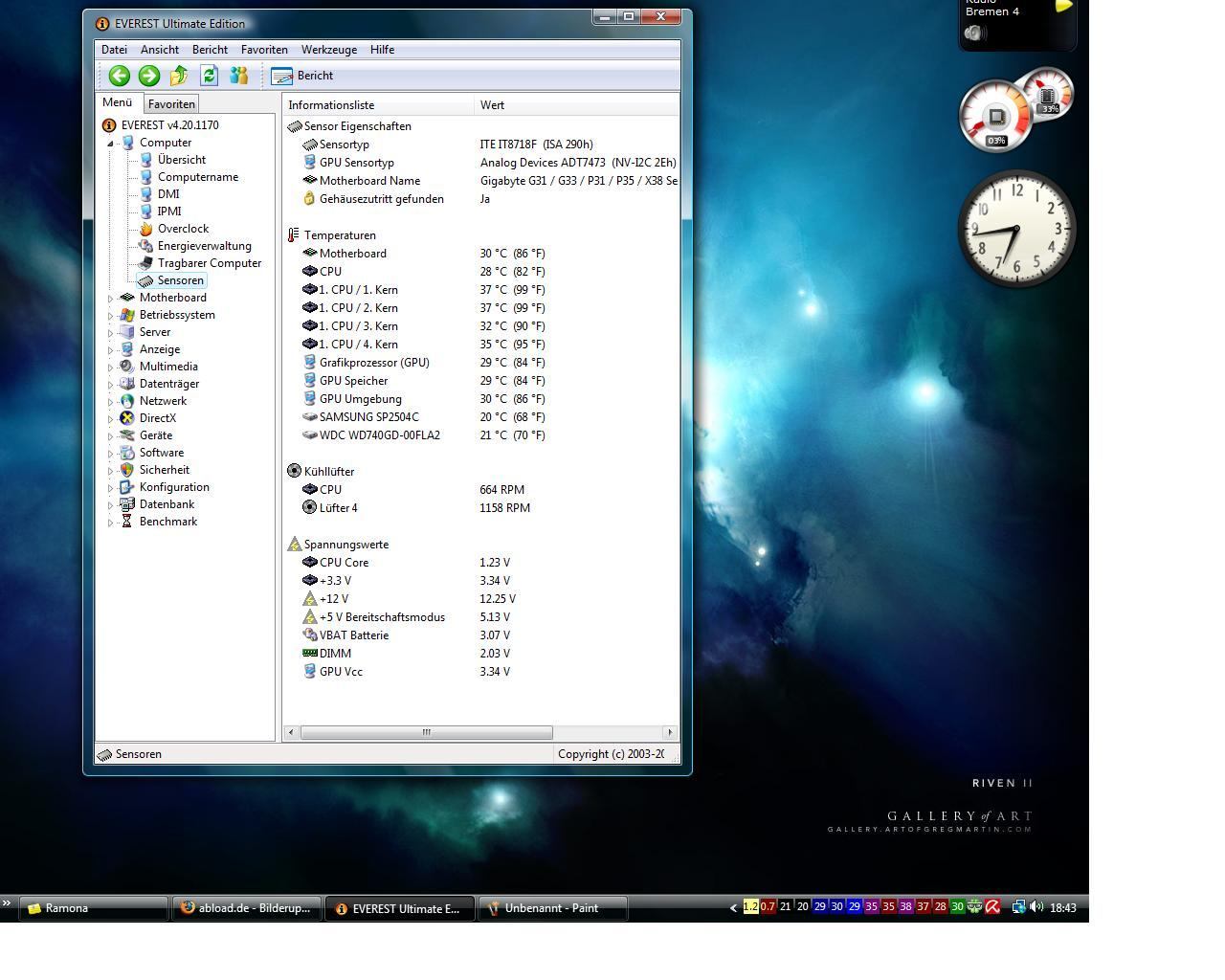
Task: Expand the Motherboard tree node
Action: 110,299
